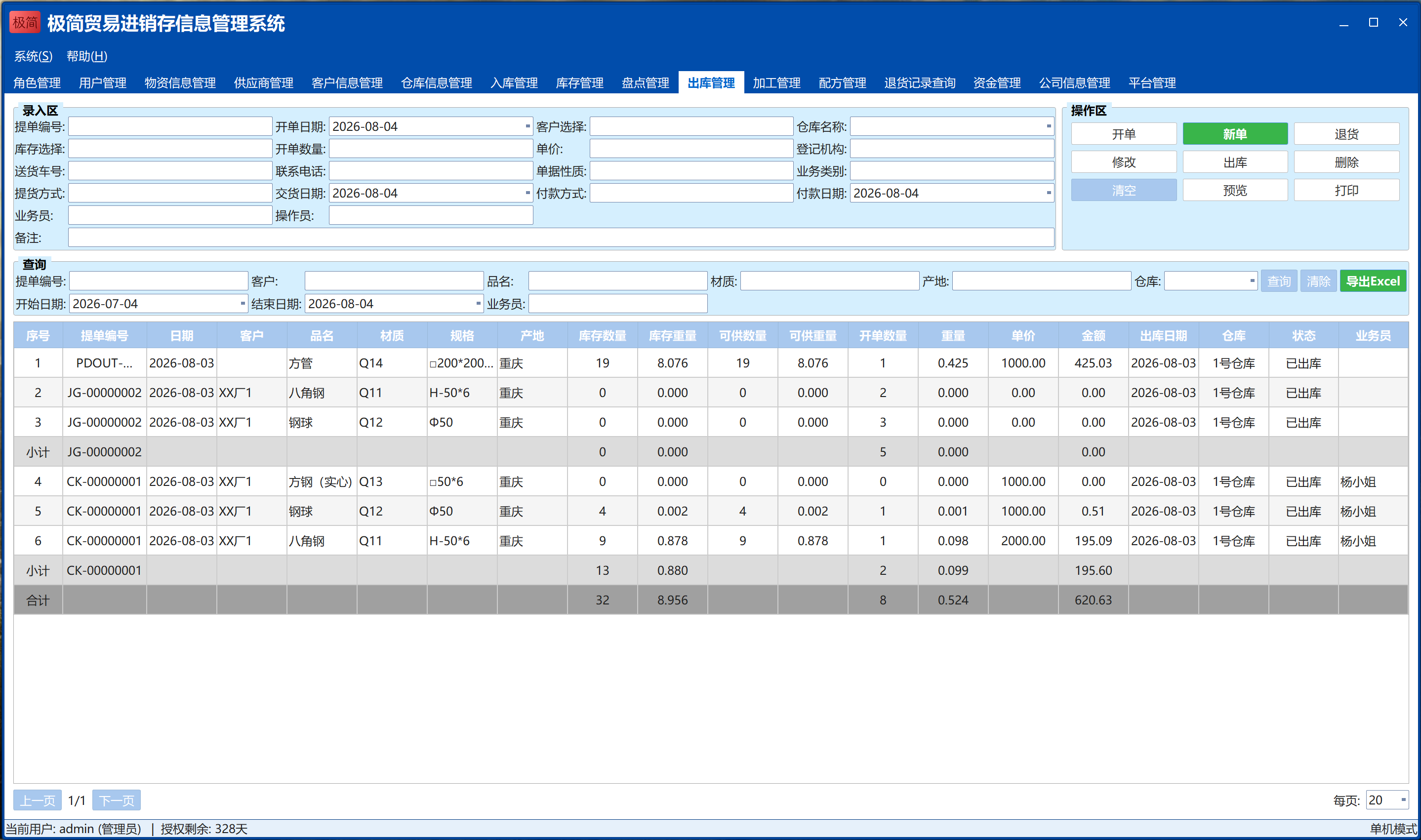Open the 帮助(H) menu

point(86,56)
